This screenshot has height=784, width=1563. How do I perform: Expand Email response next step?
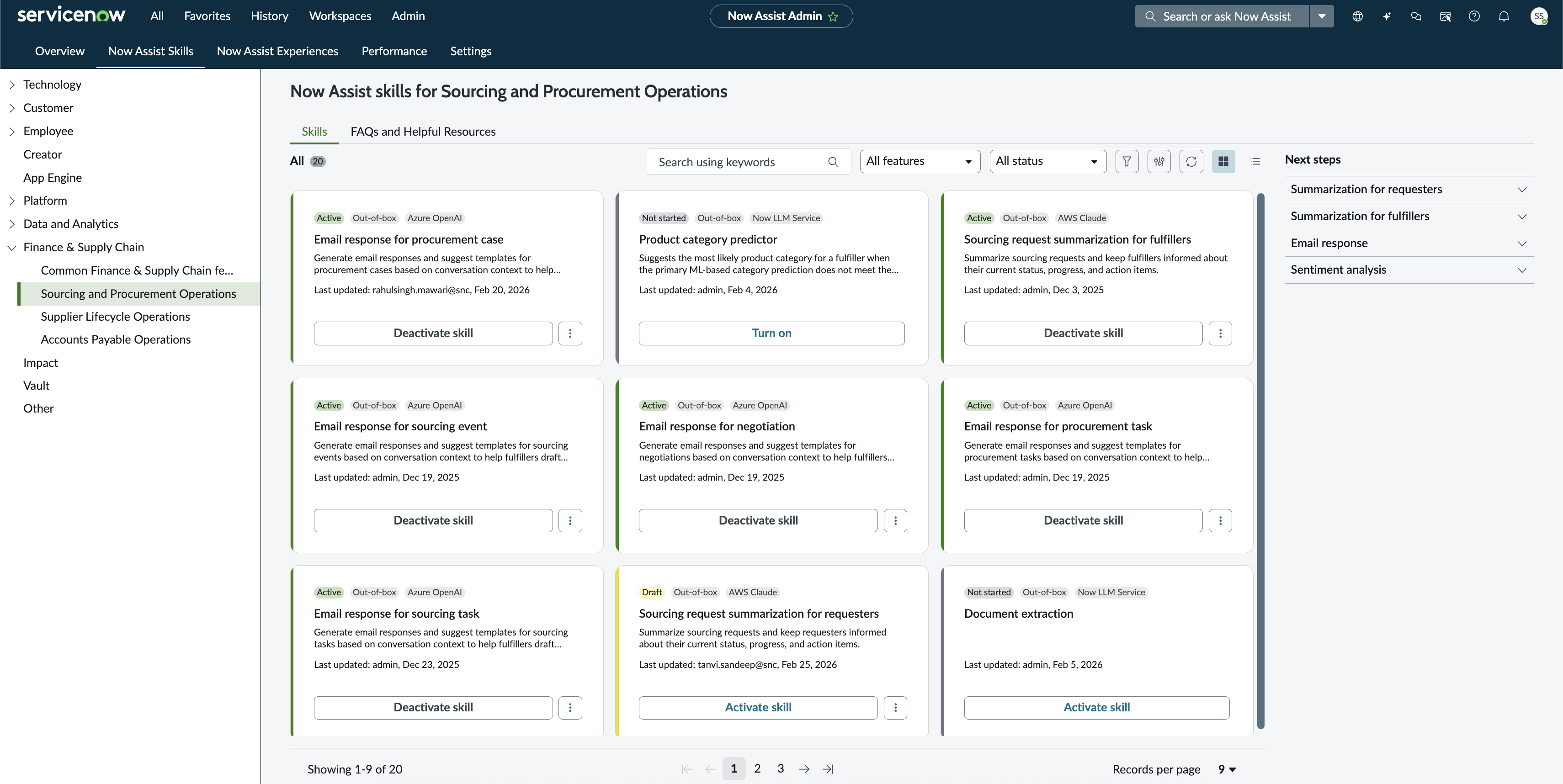1409,243
